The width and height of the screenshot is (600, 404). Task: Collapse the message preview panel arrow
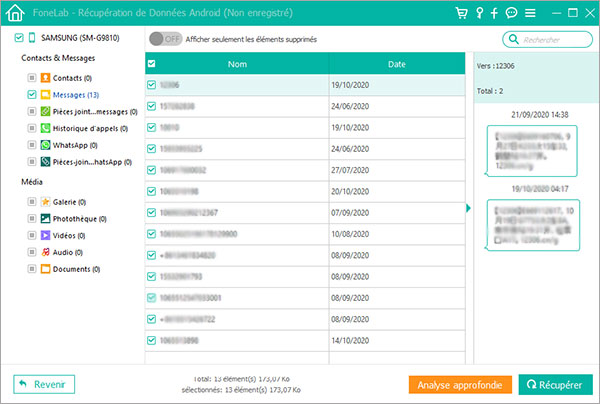click(467, 208)
